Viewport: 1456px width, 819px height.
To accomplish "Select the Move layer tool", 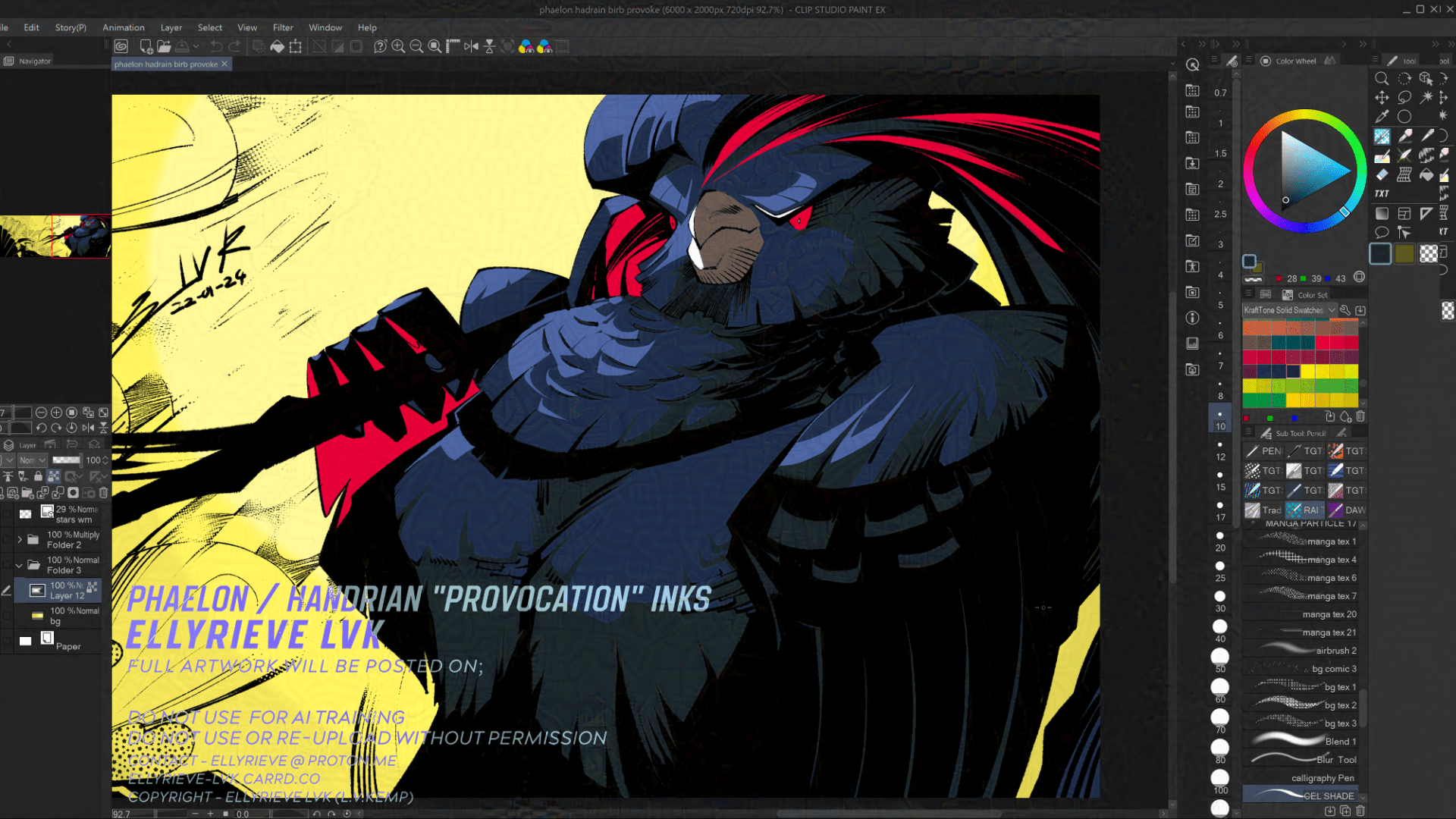I will pos(1382,97).
